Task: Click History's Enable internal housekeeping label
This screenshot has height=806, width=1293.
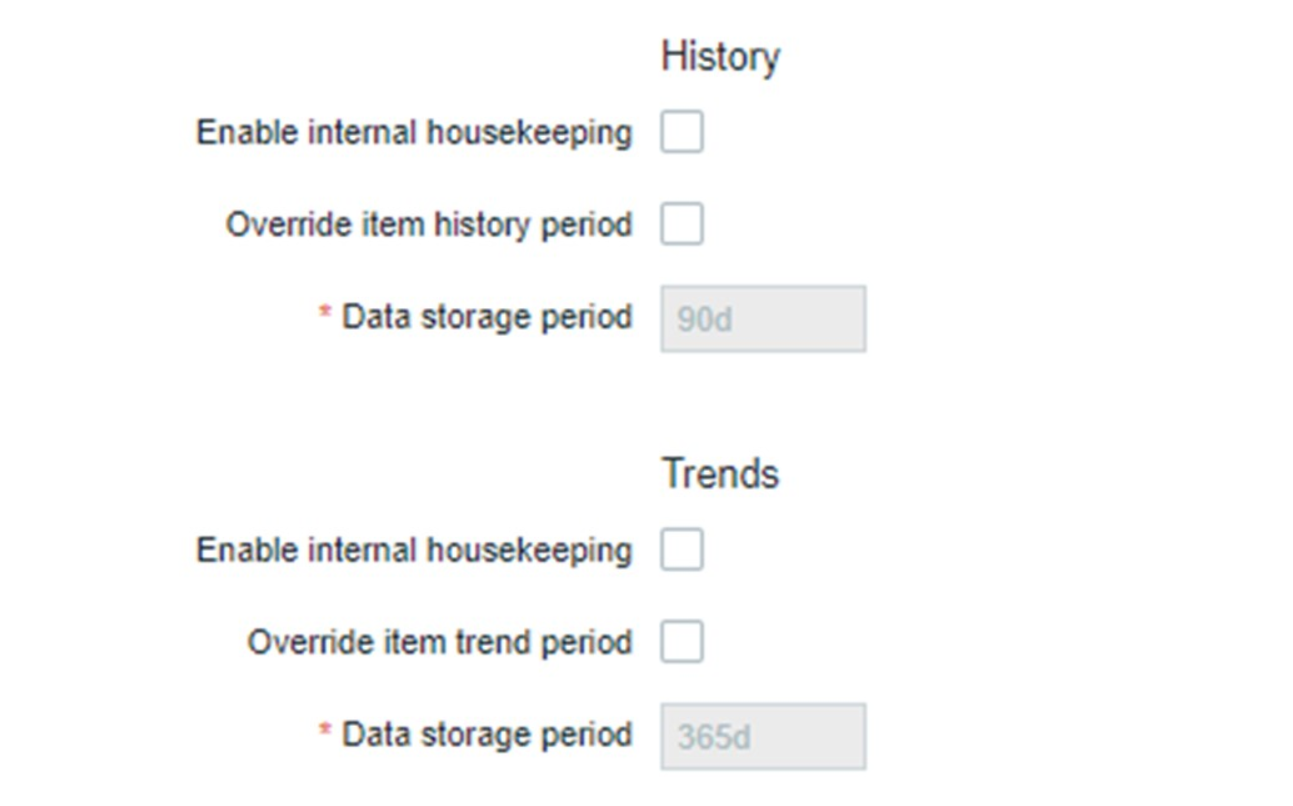Action: click(414, 132)
